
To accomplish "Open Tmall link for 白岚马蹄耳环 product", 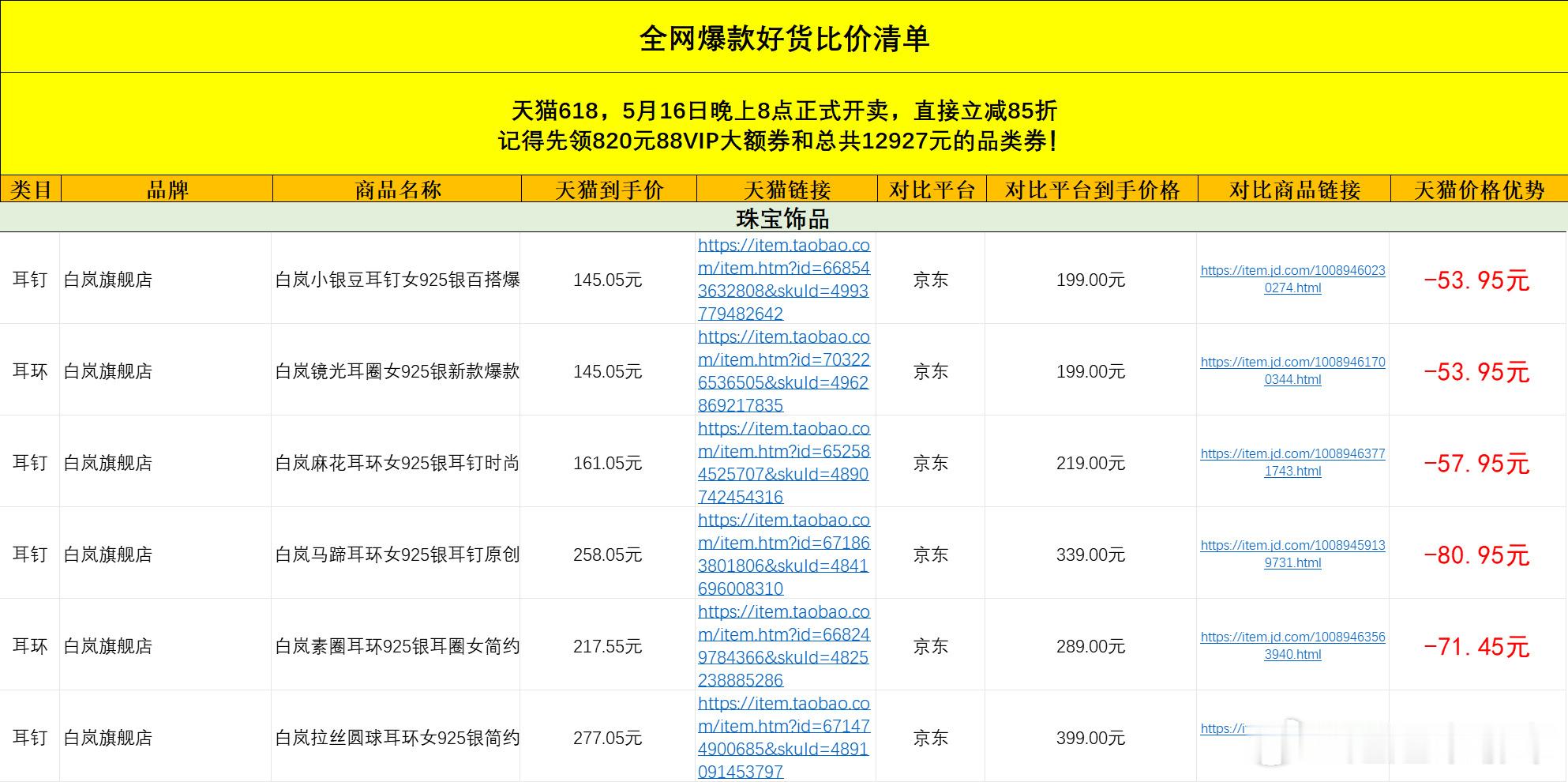I will (784, 554).
